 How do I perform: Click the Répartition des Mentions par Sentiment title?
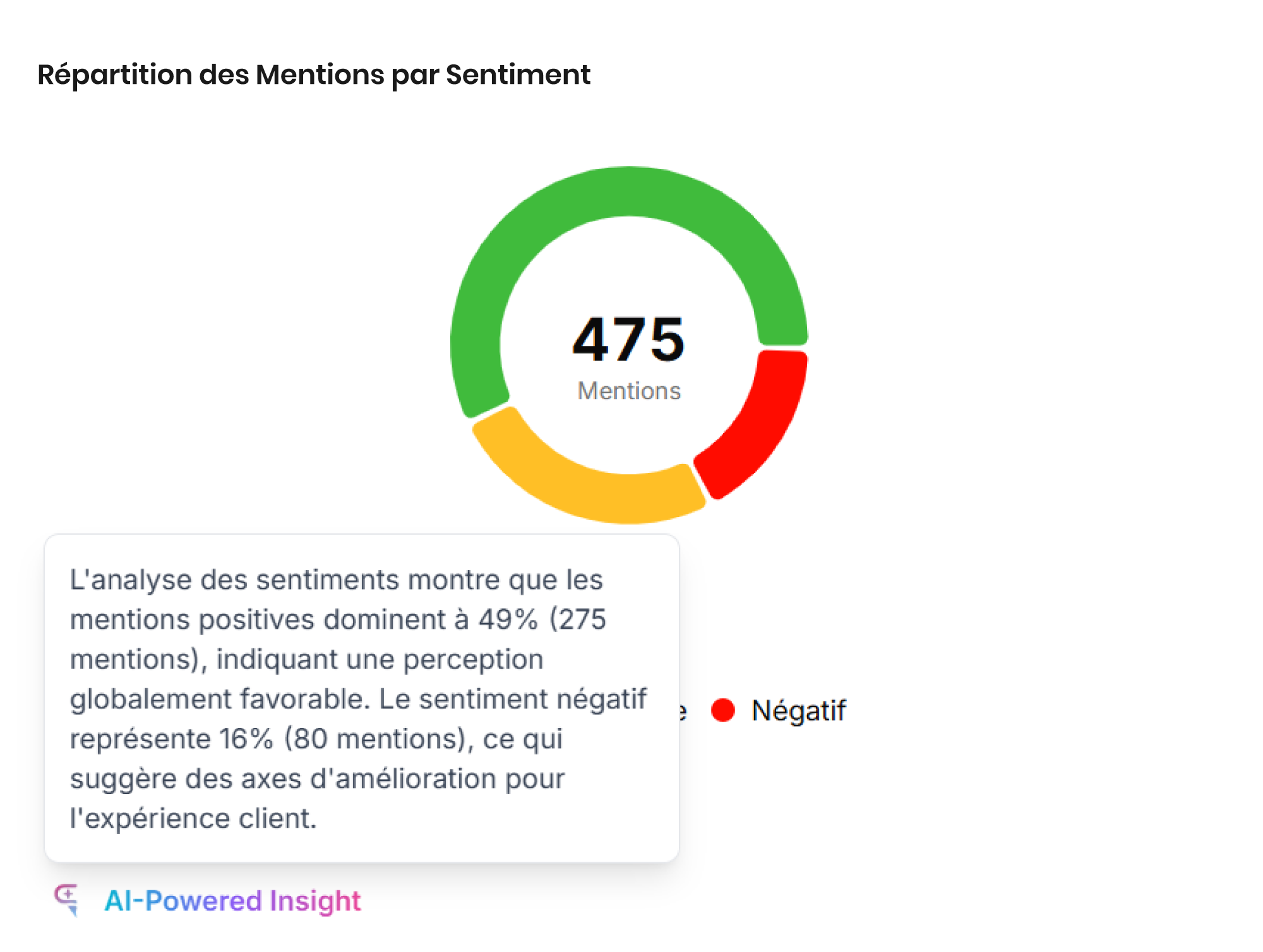pos(314,74)
